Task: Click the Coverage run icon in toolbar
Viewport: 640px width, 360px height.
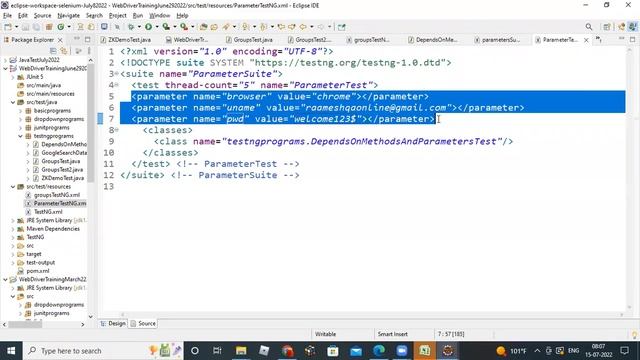Action: pos(166,27)
